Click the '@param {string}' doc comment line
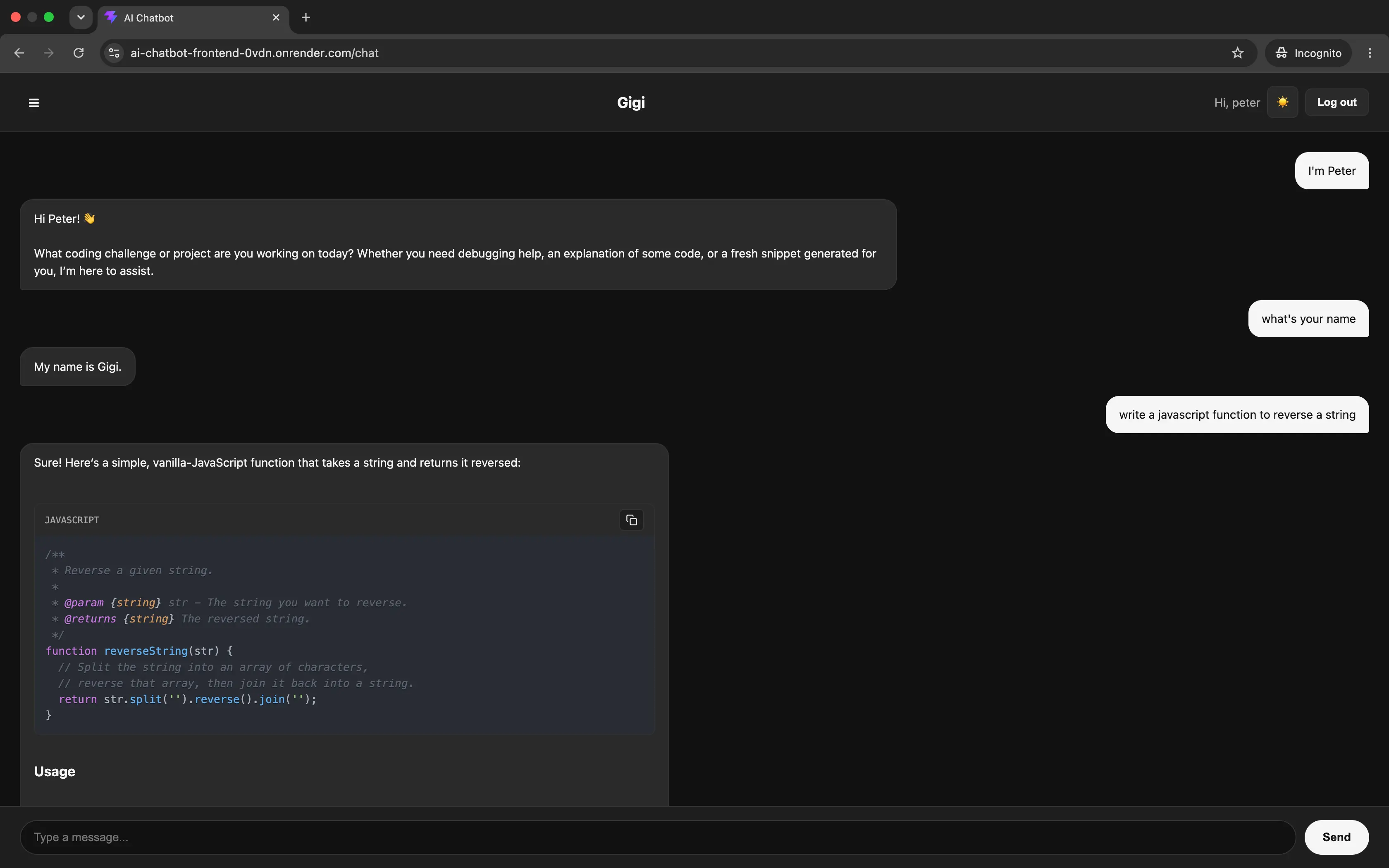Viewport: 1389px width, 868px height. pos(229,603)
